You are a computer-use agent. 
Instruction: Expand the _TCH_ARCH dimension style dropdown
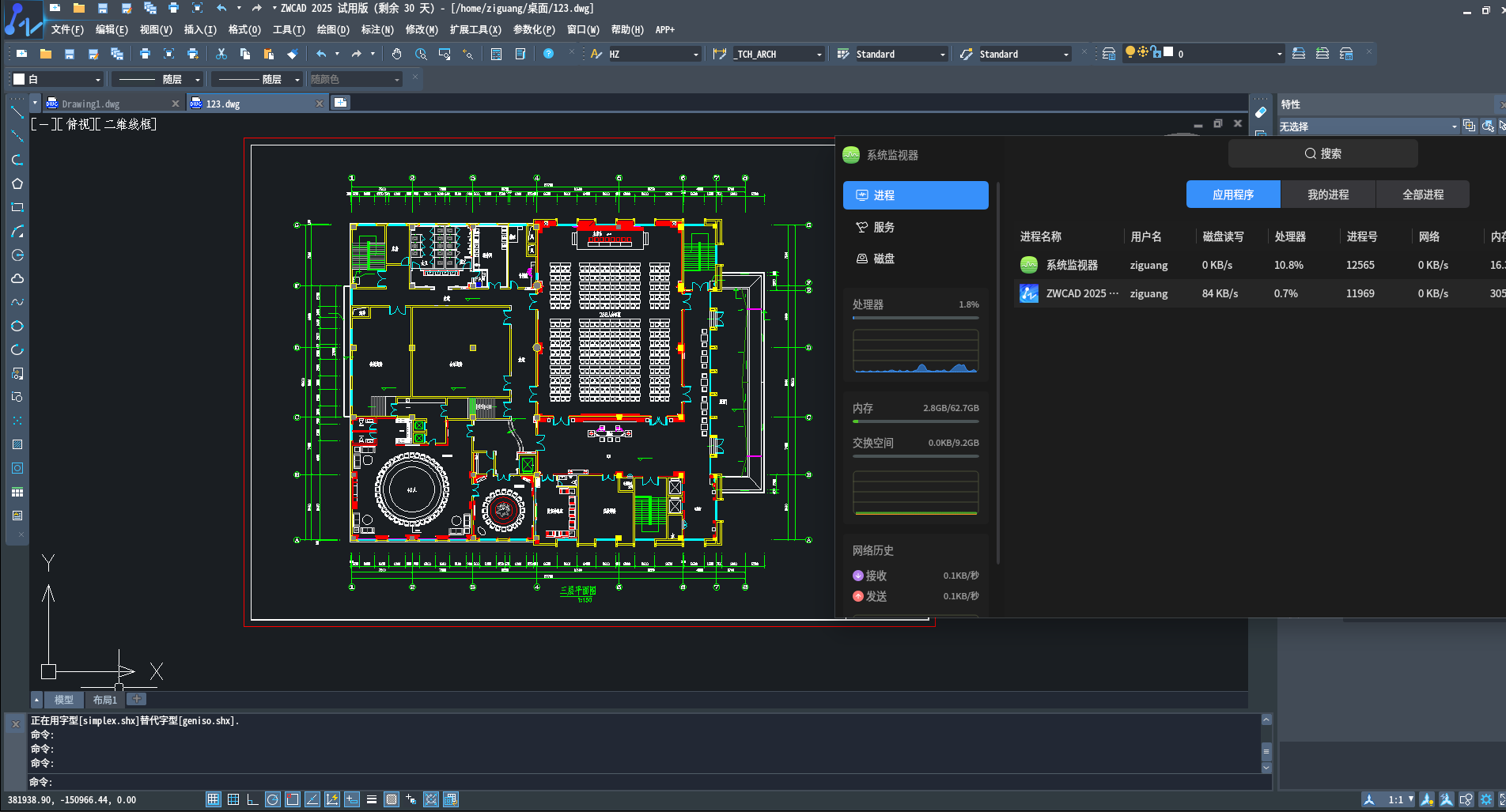pyautogui.click(x=819, y=55)
